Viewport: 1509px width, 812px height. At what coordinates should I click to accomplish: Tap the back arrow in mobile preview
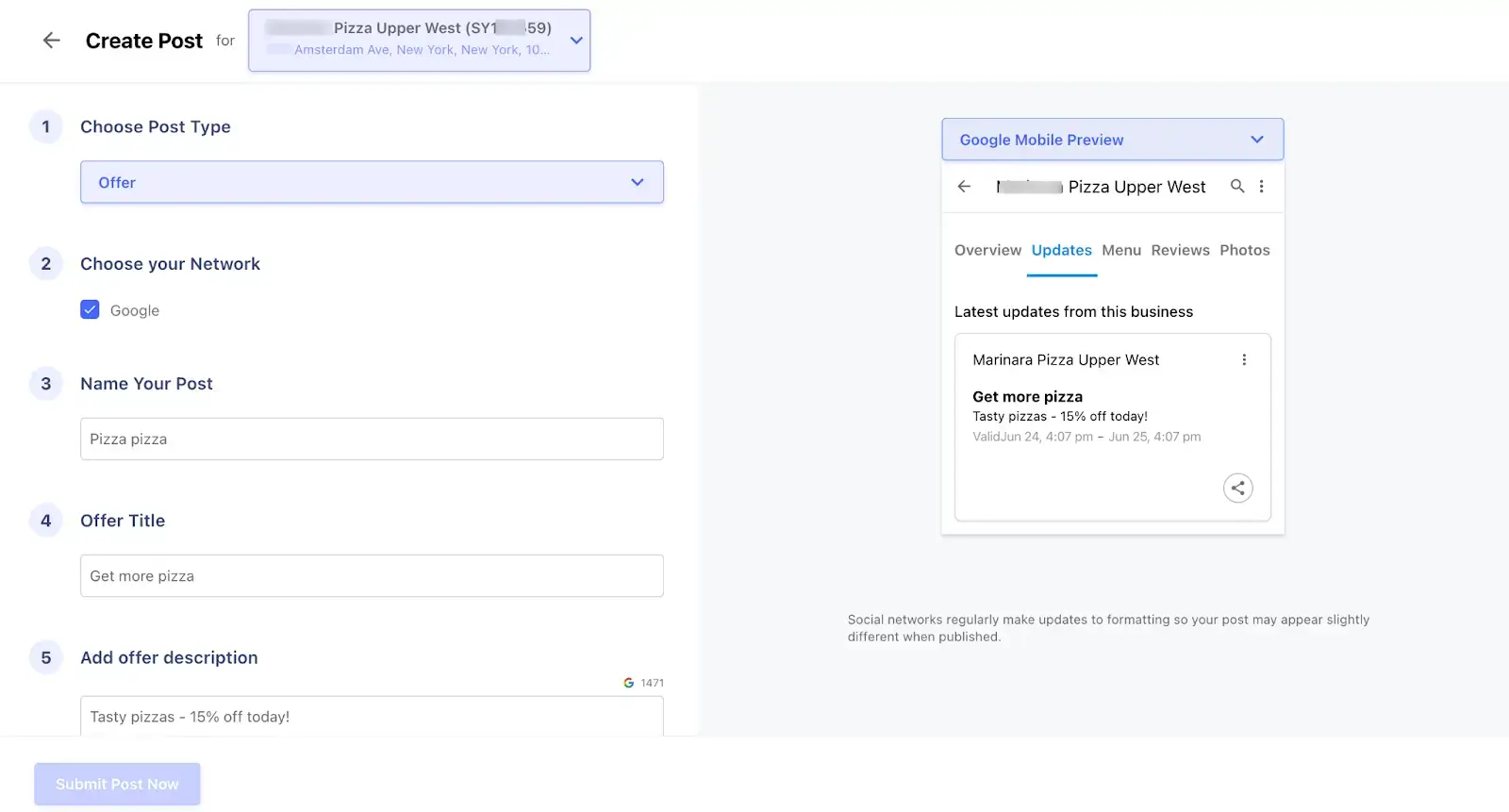(964, 186)
